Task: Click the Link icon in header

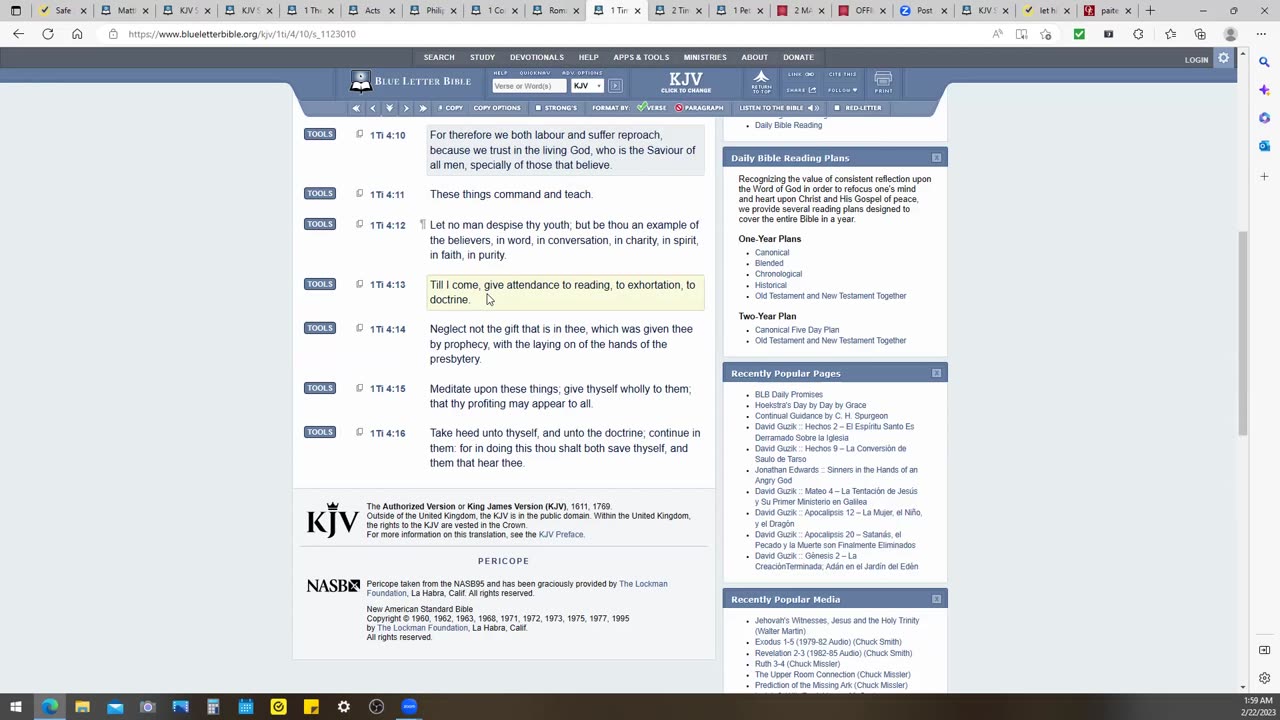Action: [x=801, y=74]
